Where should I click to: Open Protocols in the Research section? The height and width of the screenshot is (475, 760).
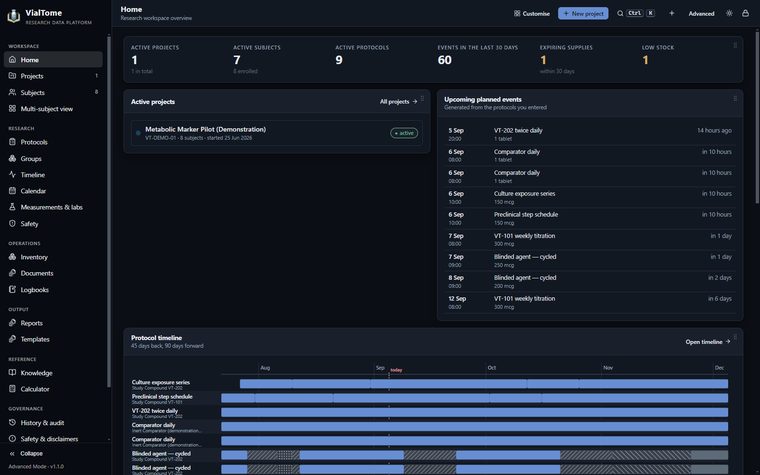tap(53, 142)
